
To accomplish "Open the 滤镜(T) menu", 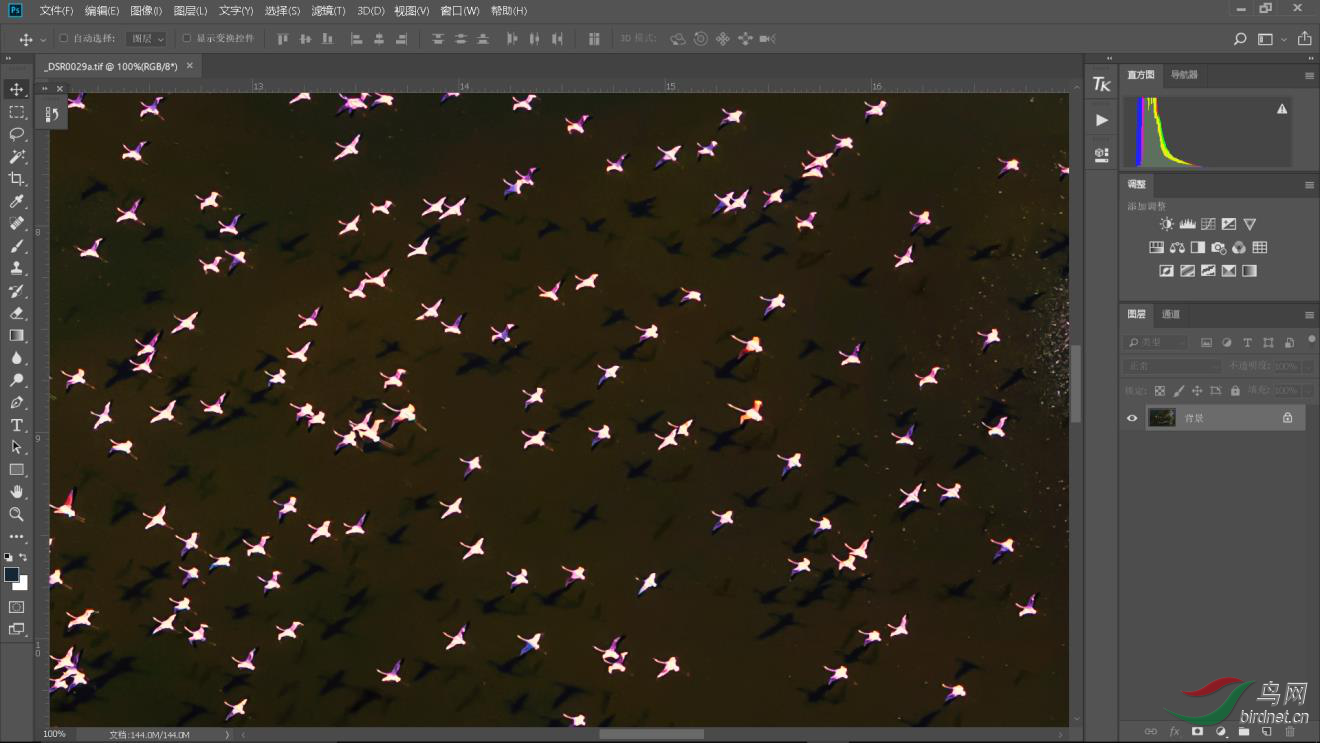I will click(x=328, y=11).
